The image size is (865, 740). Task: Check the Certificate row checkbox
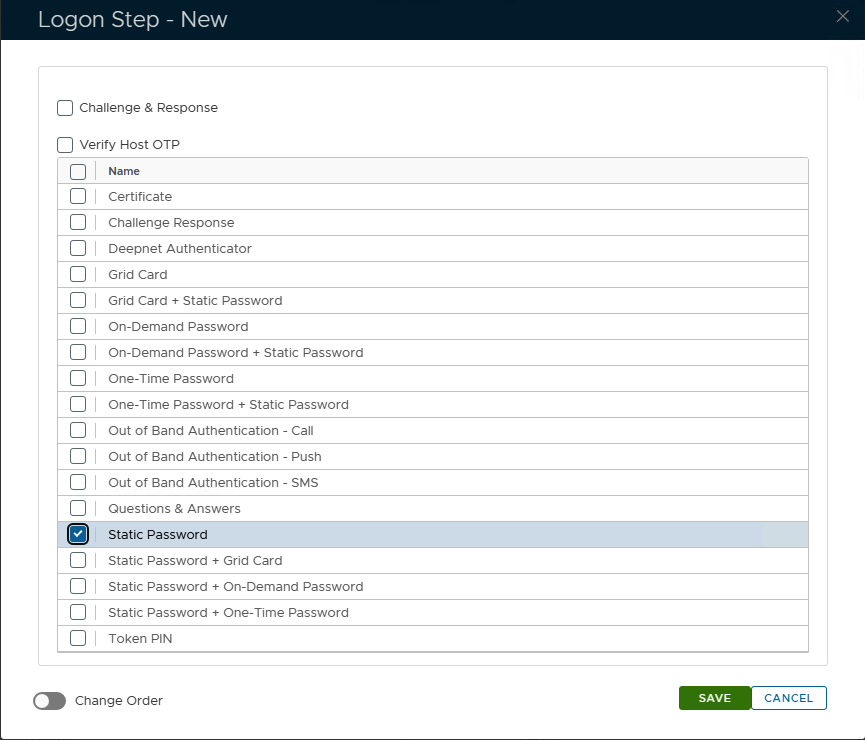tap(78, 197)
